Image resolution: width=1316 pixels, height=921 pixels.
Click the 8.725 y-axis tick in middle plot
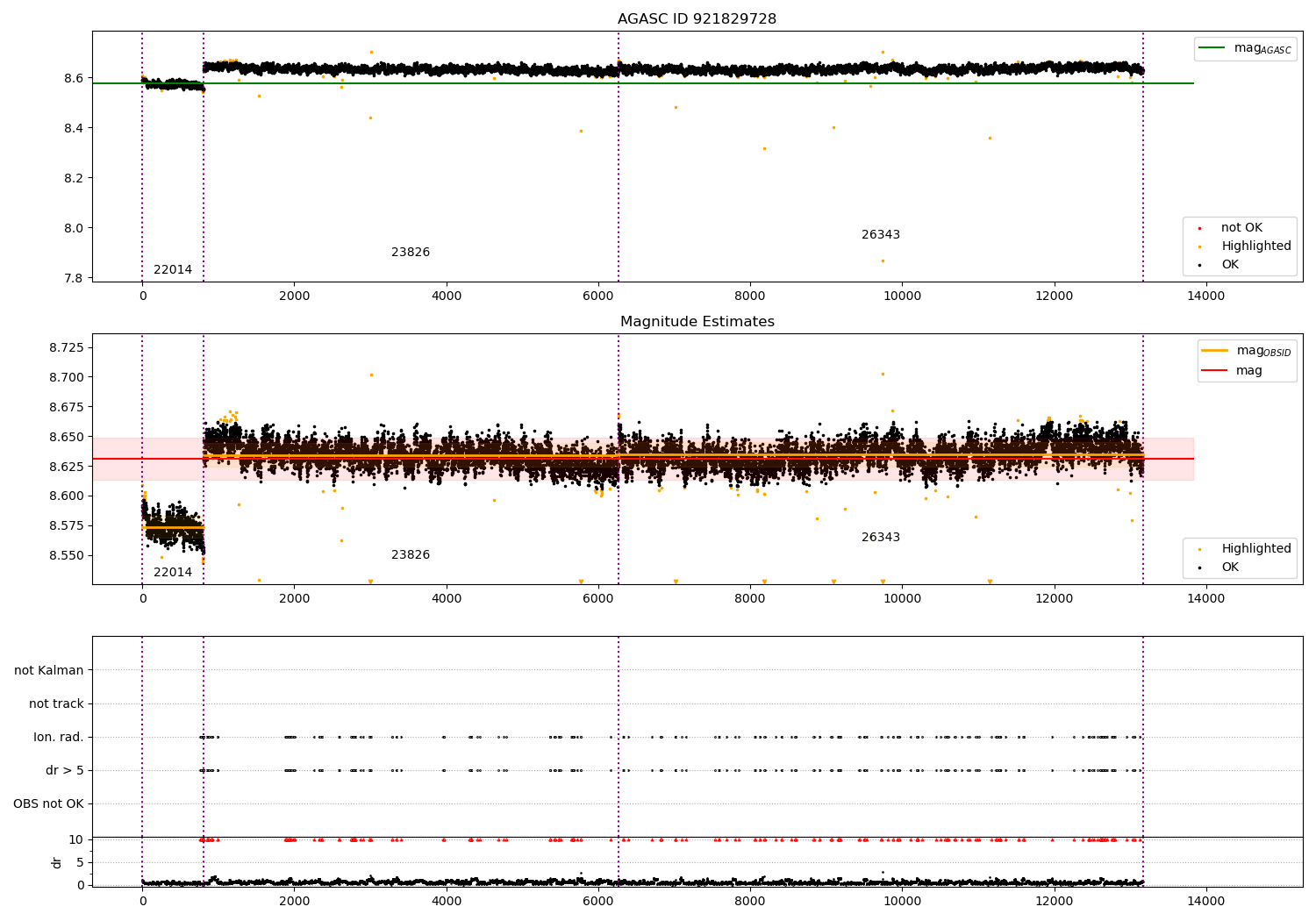coord(67,348)
